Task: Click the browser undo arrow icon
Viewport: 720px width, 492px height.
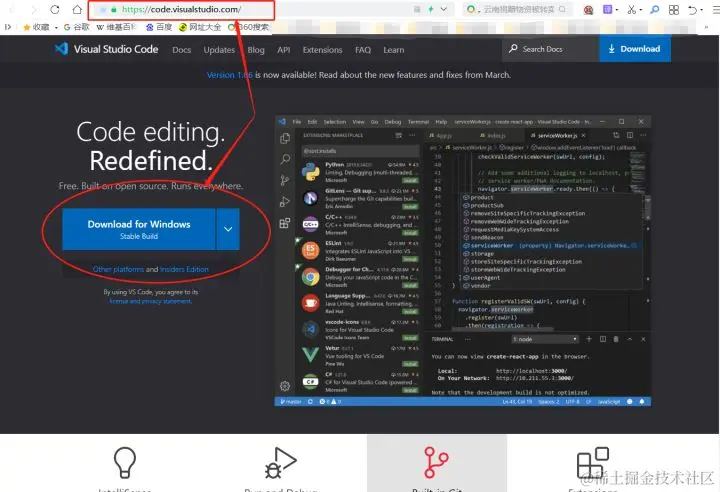Action: click(692, 10)
